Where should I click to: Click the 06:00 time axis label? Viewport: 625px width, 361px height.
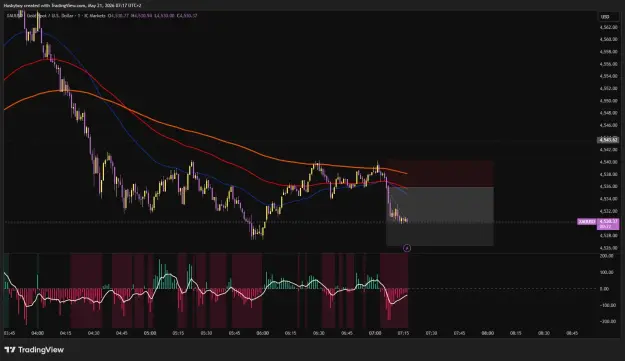pyautogui.click(x=263, y=333)
